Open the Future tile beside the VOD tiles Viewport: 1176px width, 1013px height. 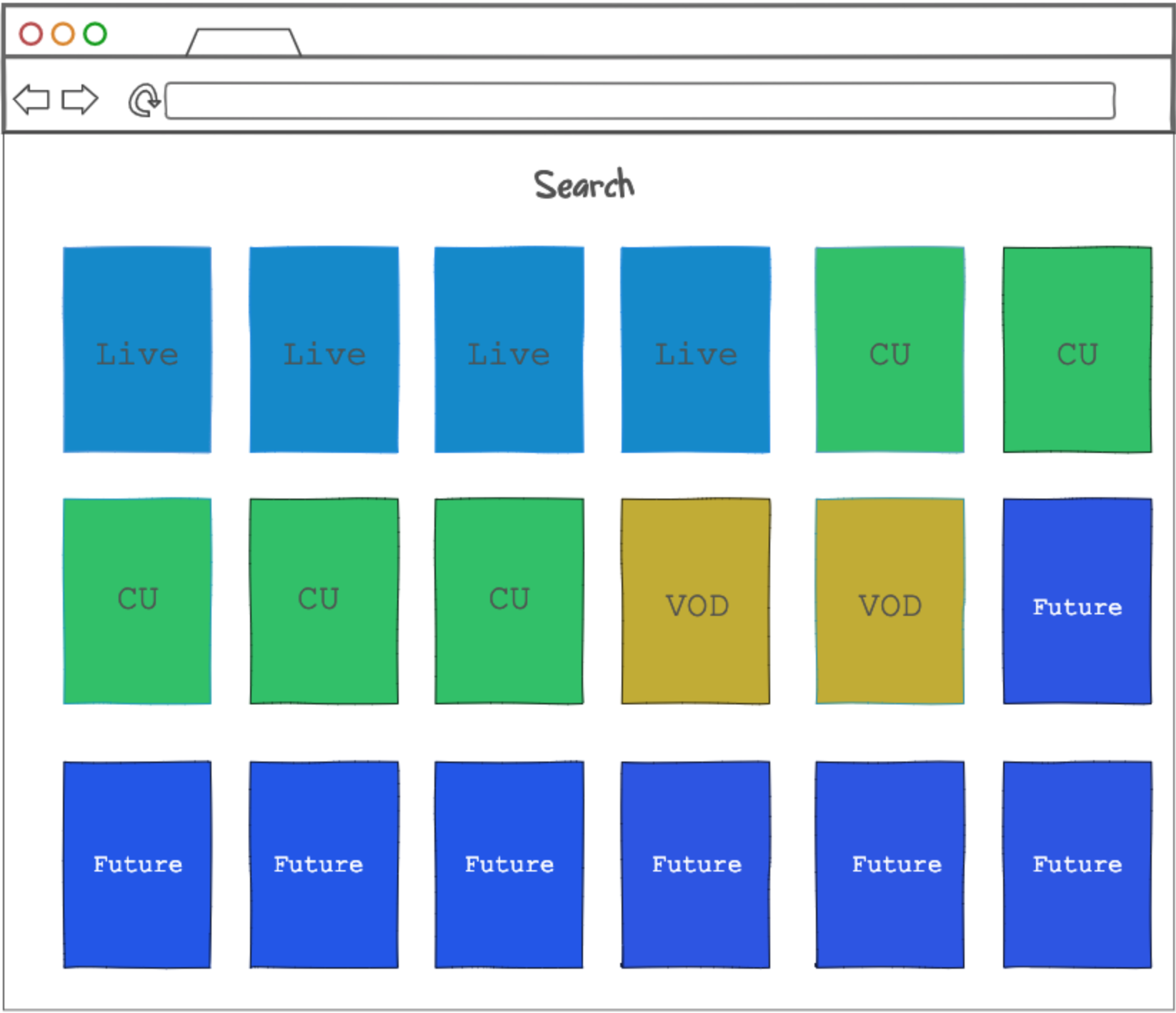click(x=1077, y=601)
